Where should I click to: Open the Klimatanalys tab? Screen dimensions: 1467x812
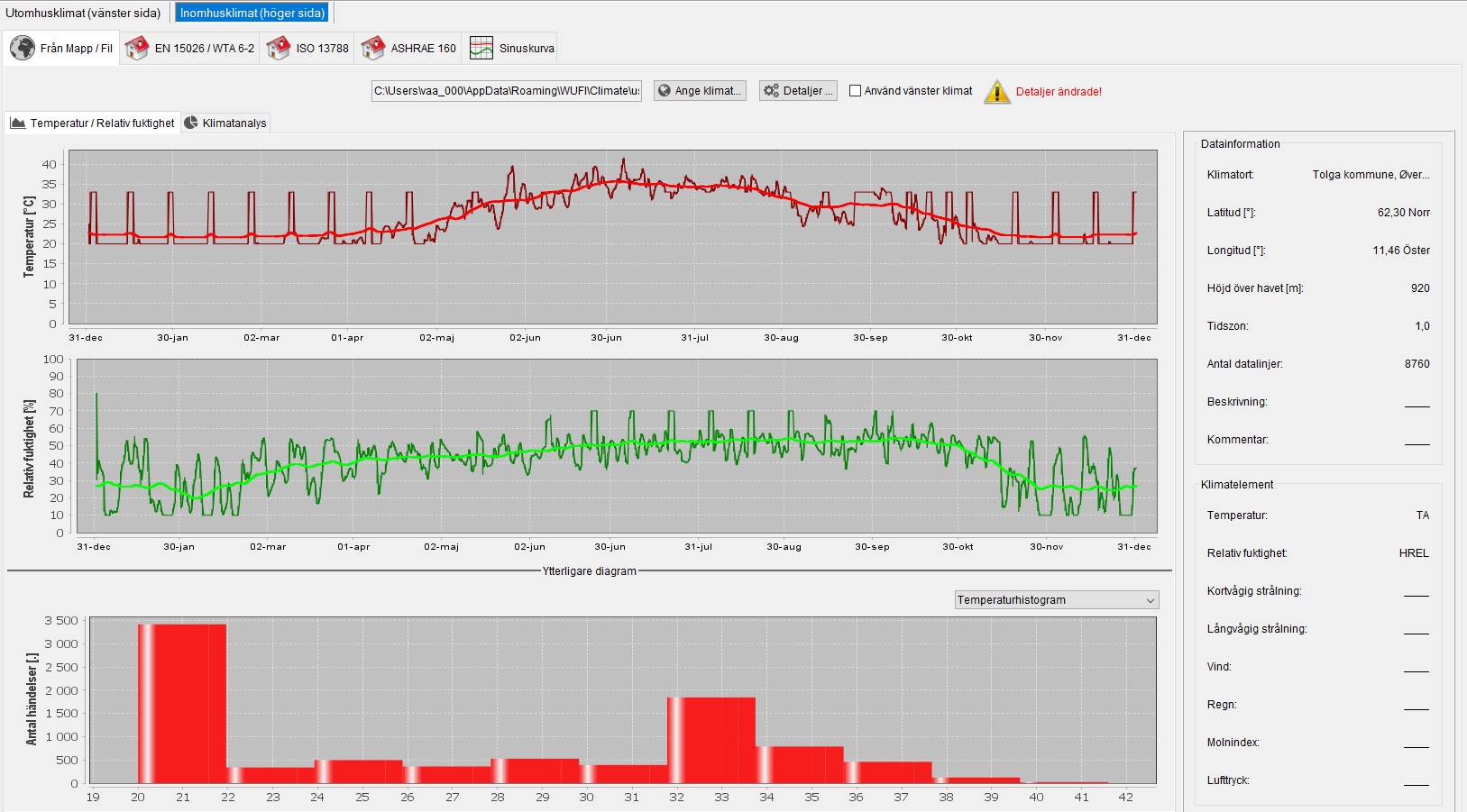pyautogui.click(x=234, y=123)
